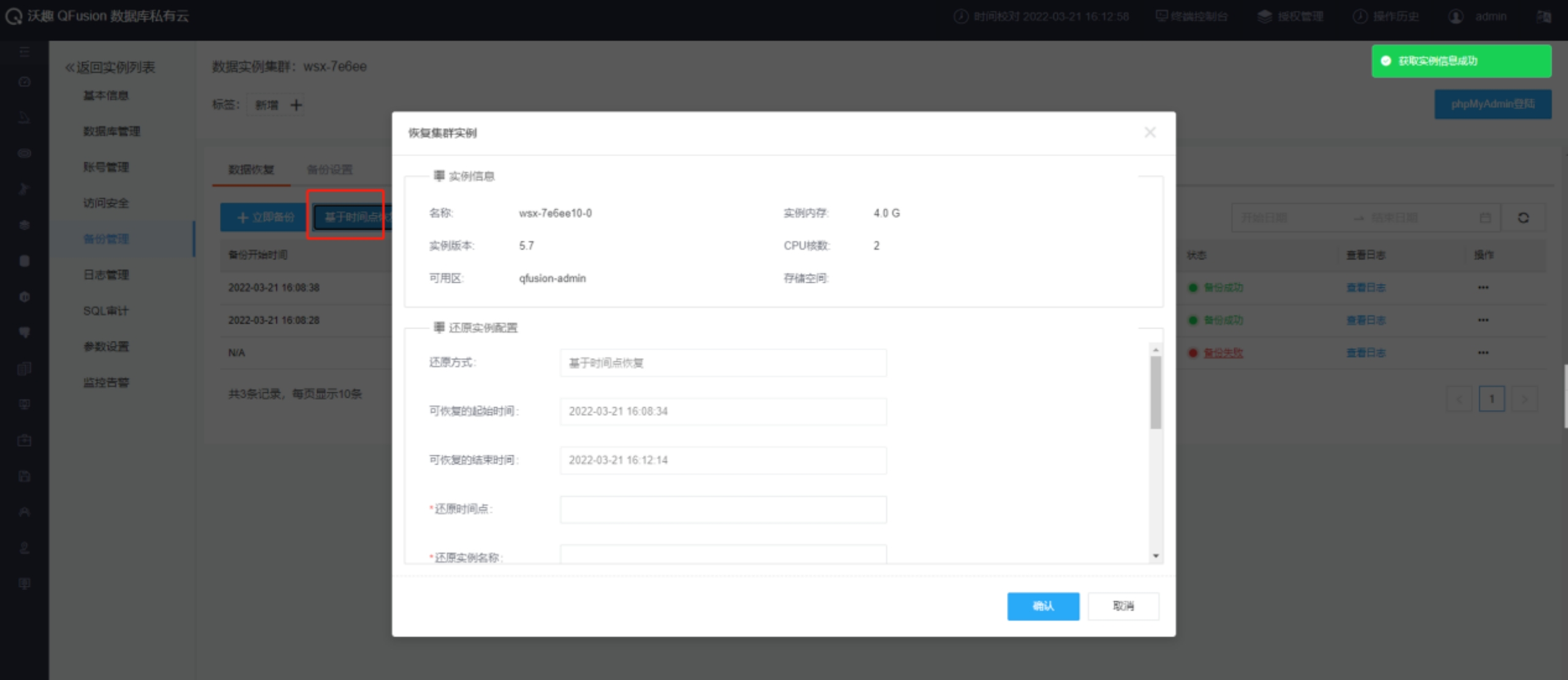
Task: Click the 还原时间点 input field
Action: 723,509
